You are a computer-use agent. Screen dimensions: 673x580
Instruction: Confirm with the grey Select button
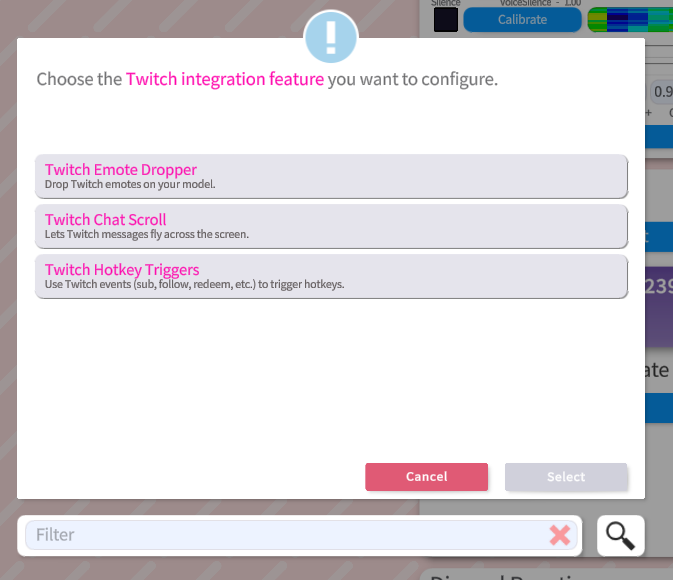click(x=566, y=477)
